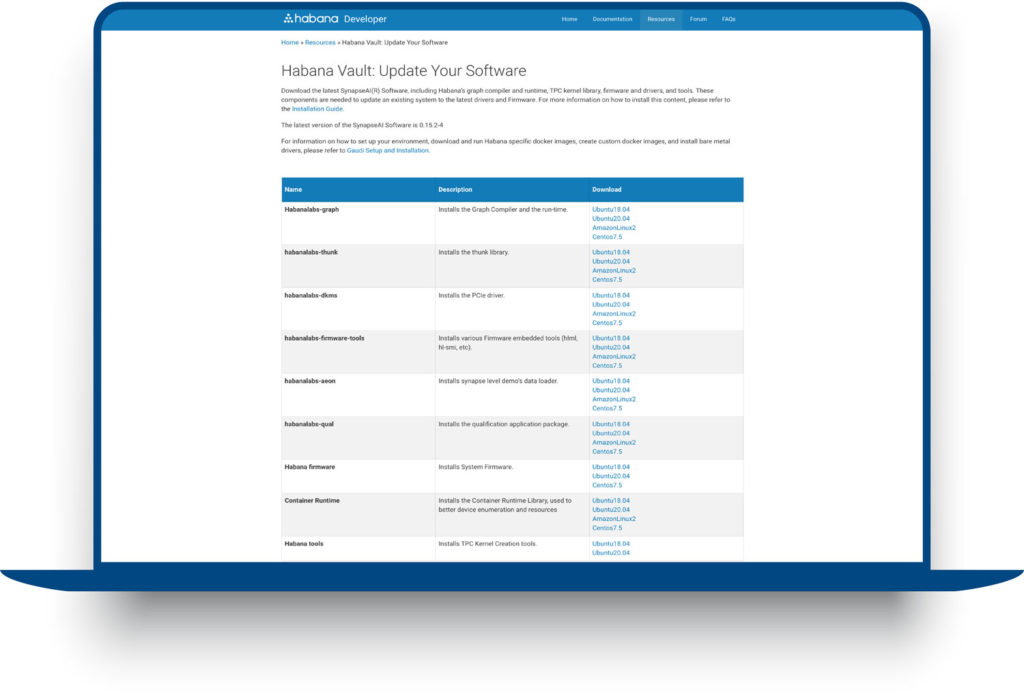Download Habana tools for Ubuntu20.04
Viewport: 1024px width, 699px height.
611,553
